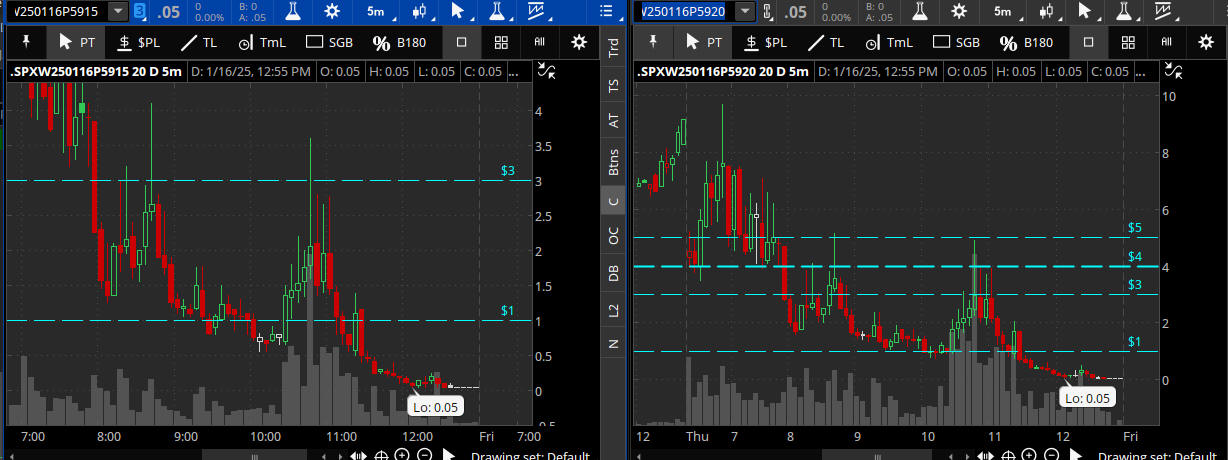Choose the SGB rectangle tool in right chart

coord(955,43)
